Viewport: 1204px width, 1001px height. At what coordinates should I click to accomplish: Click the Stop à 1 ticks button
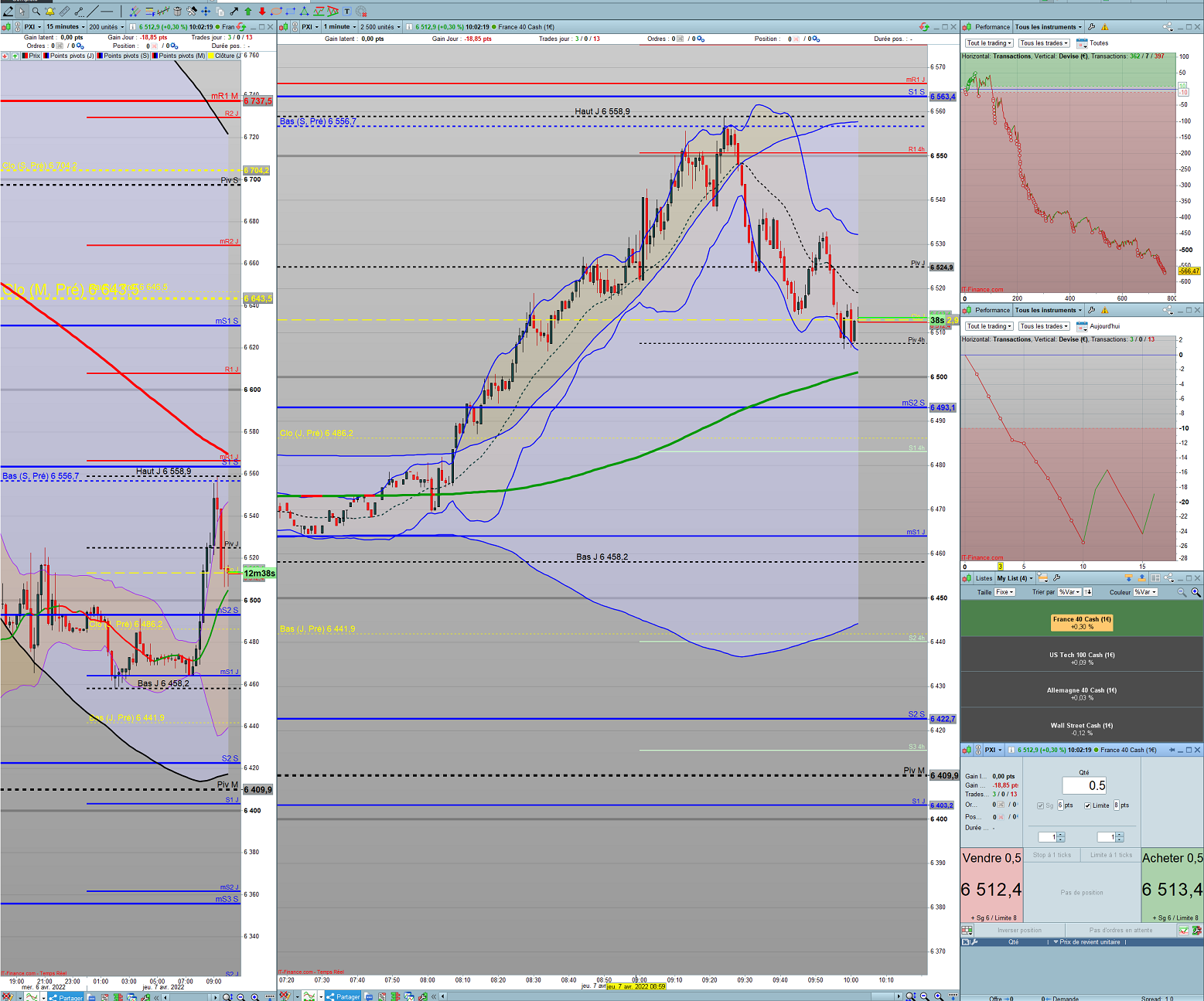1052,855
